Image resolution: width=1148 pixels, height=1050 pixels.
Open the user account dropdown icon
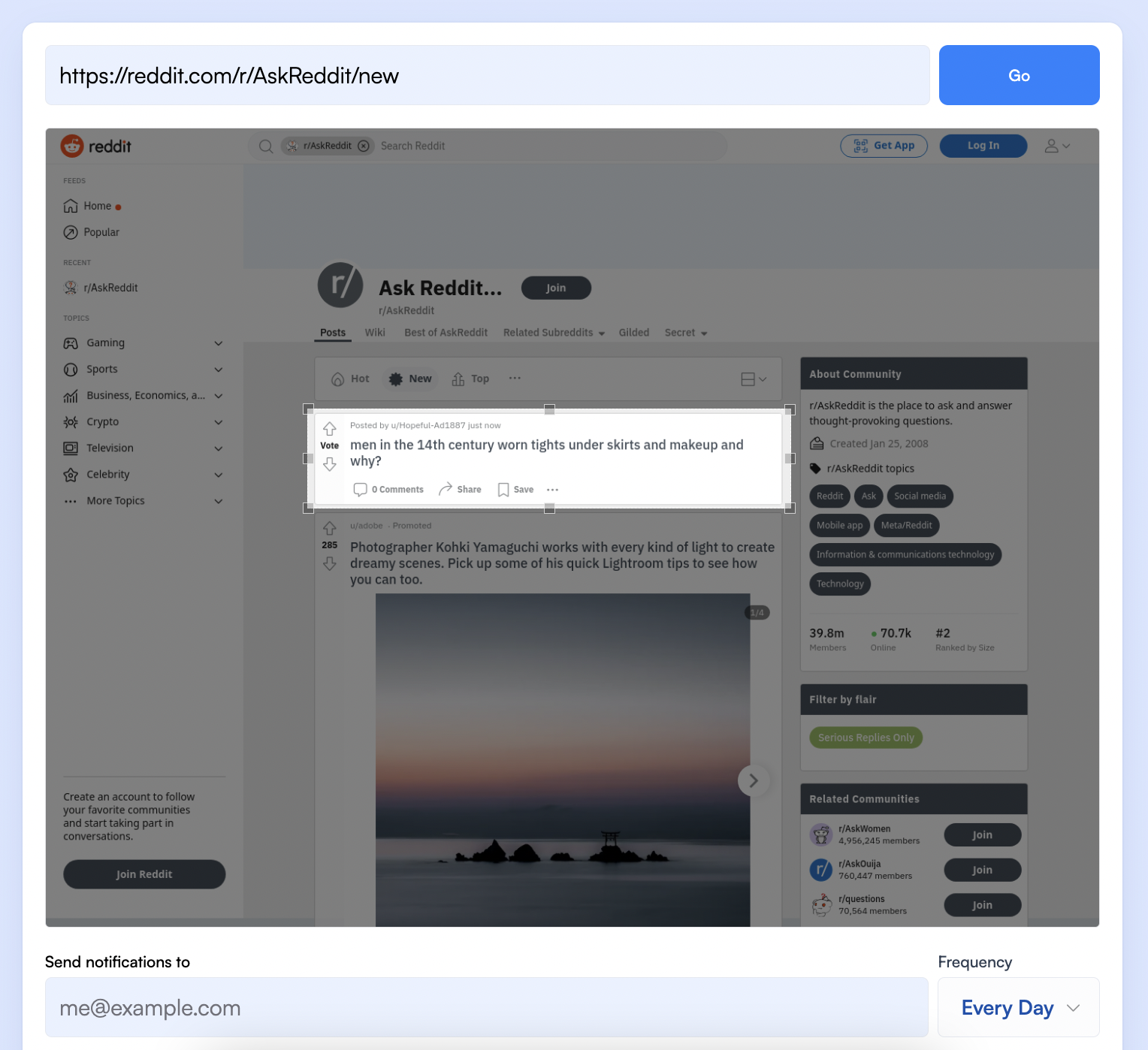(1057, 146)
